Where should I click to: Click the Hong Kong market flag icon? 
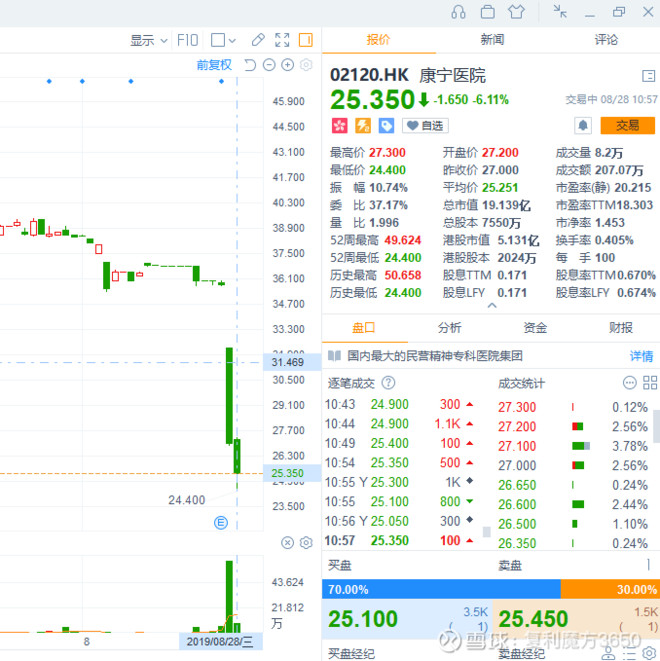[340, 126]
